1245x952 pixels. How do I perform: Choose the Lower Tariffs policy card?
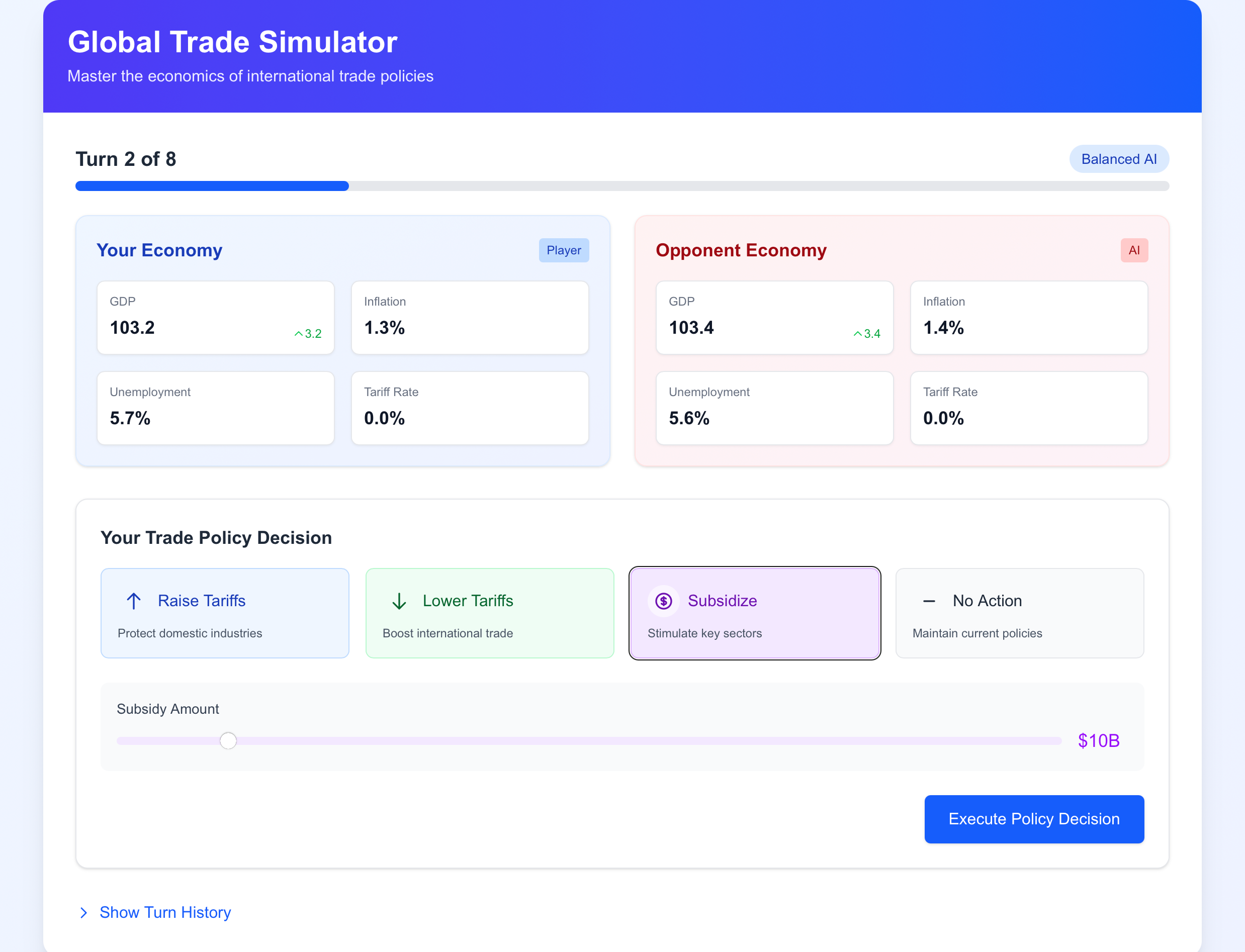(489, 613)
